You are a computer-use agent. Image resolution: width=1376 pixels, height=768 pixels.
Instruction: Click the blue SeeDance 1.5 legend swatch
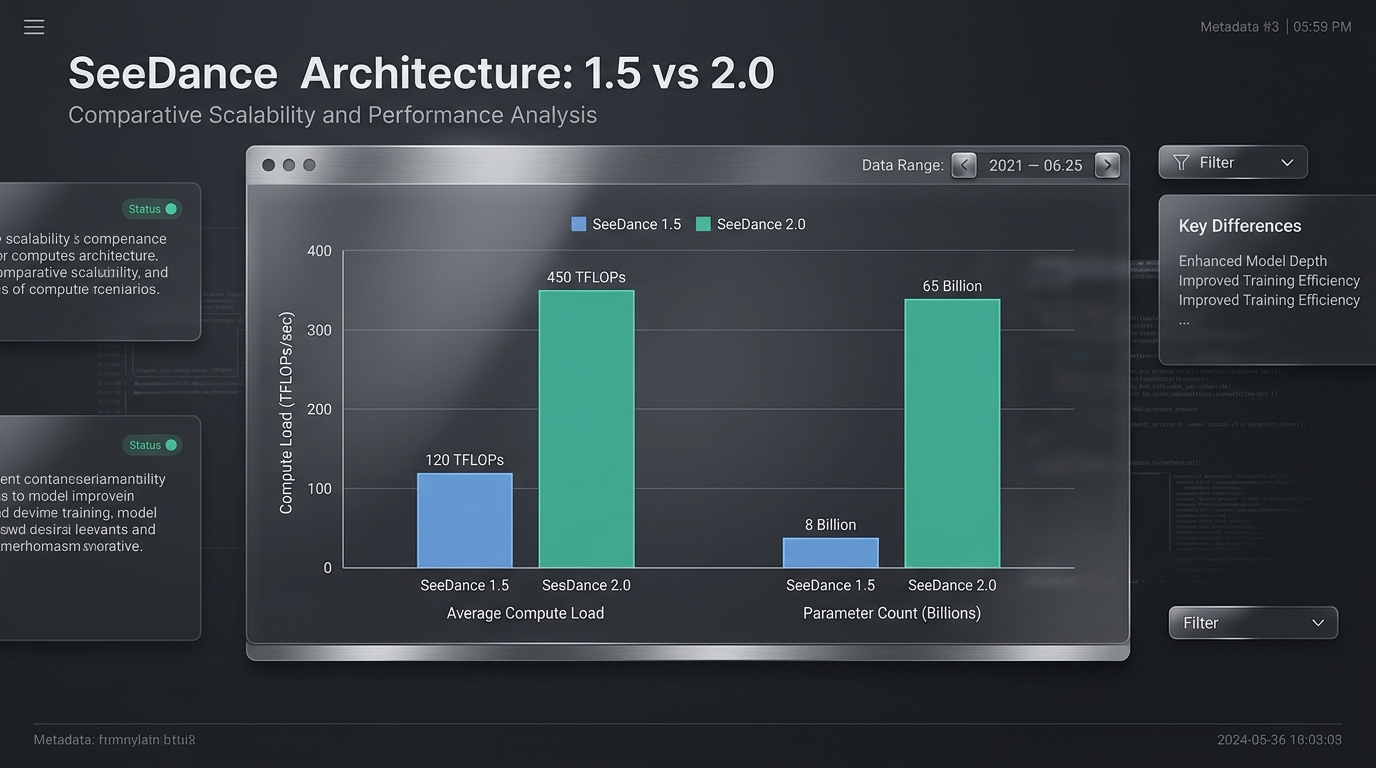tap(579, 224)
